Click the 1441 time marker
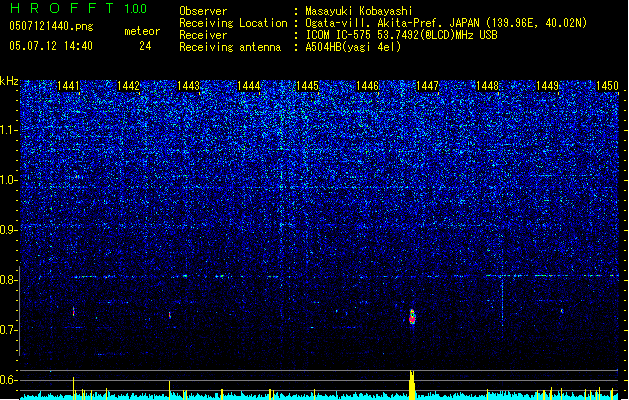The height and width of the screenshot is (400, 629). click(69, 86)
